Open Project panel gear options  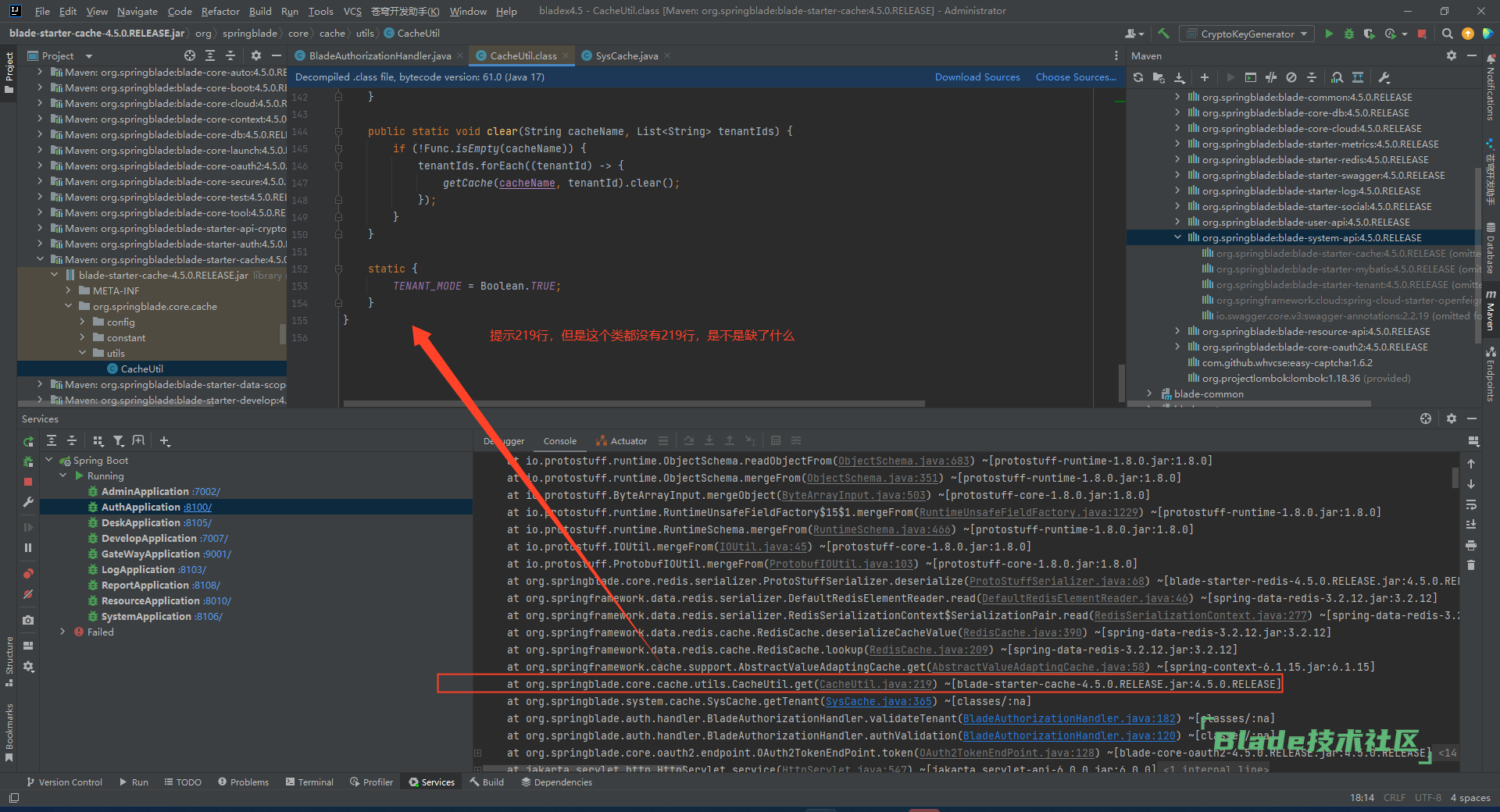click(256, 55)
